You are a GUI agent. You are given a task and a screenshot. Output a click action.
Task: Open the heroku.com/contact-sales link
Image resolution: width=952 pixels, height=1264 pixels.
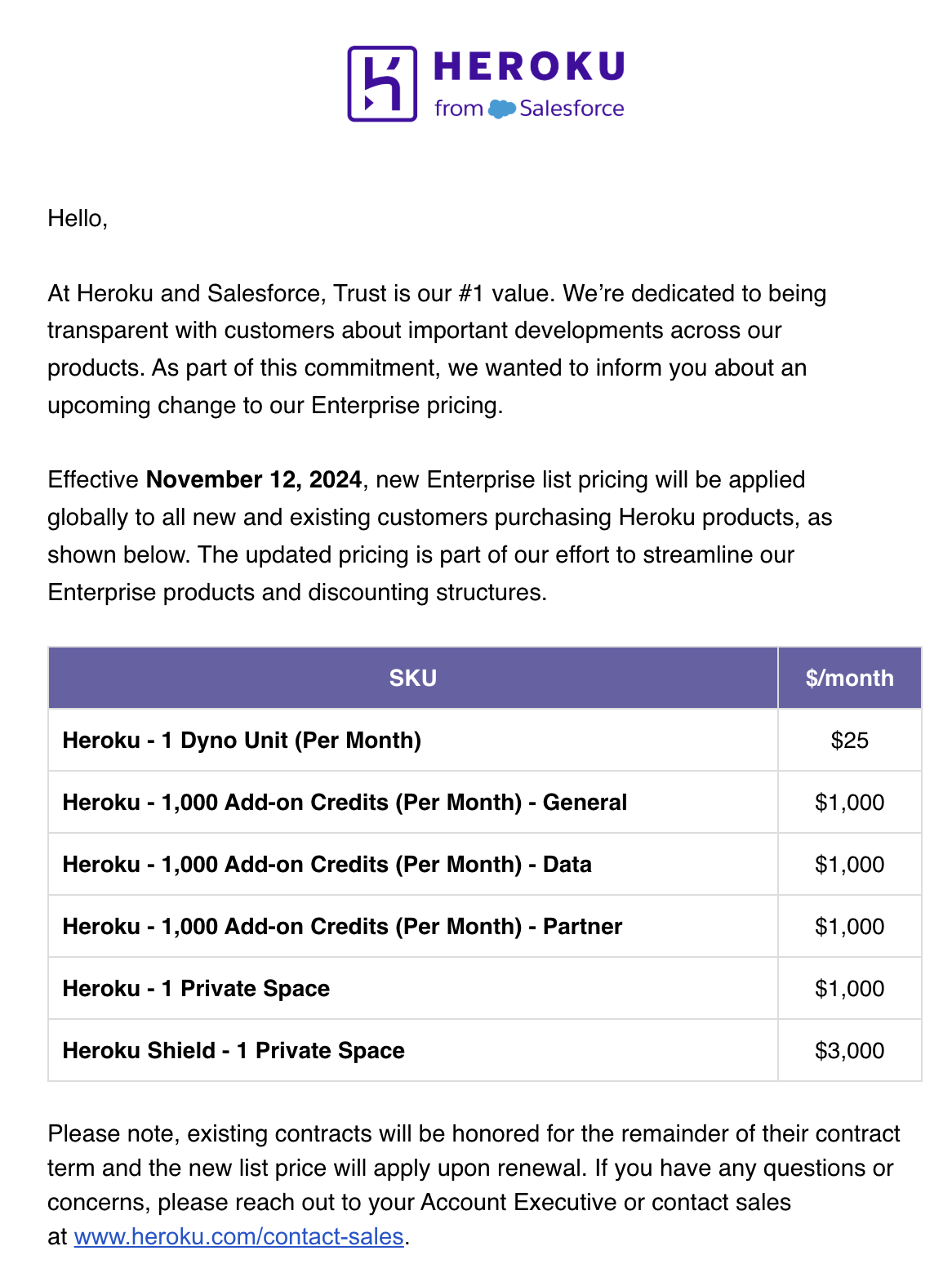239,1236
